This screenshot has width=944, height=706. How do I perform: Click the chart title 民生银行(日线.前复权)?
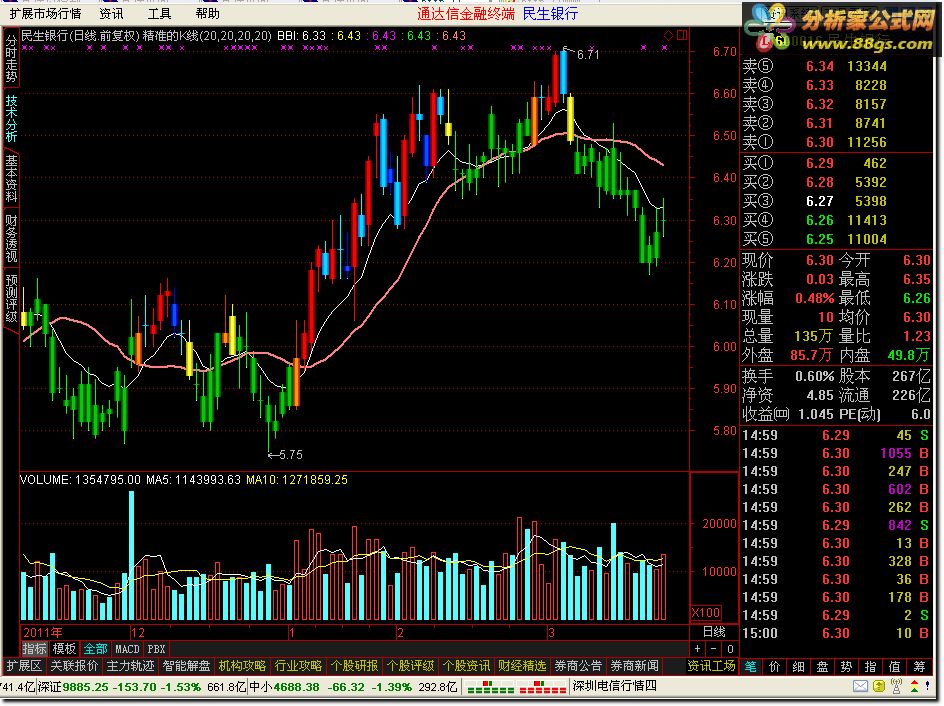(x=80, y=36)
